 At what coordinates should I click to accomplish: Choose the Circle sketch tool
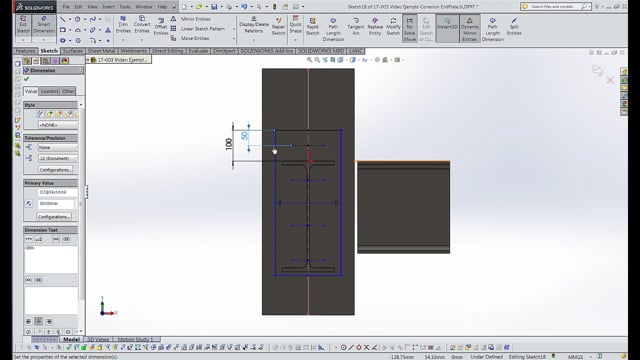[78, 19]
